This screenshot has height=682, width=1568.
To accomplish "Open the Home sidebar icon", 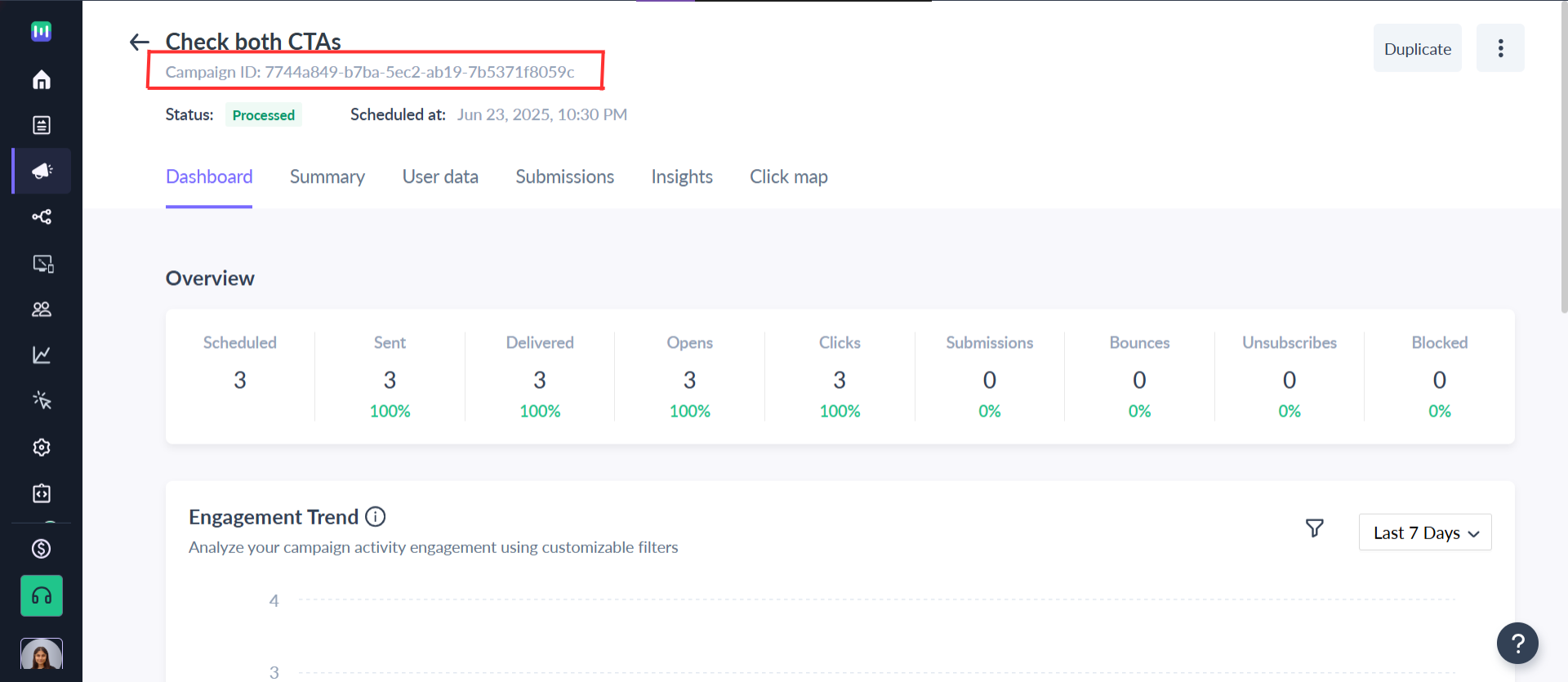I will point(42,79).
